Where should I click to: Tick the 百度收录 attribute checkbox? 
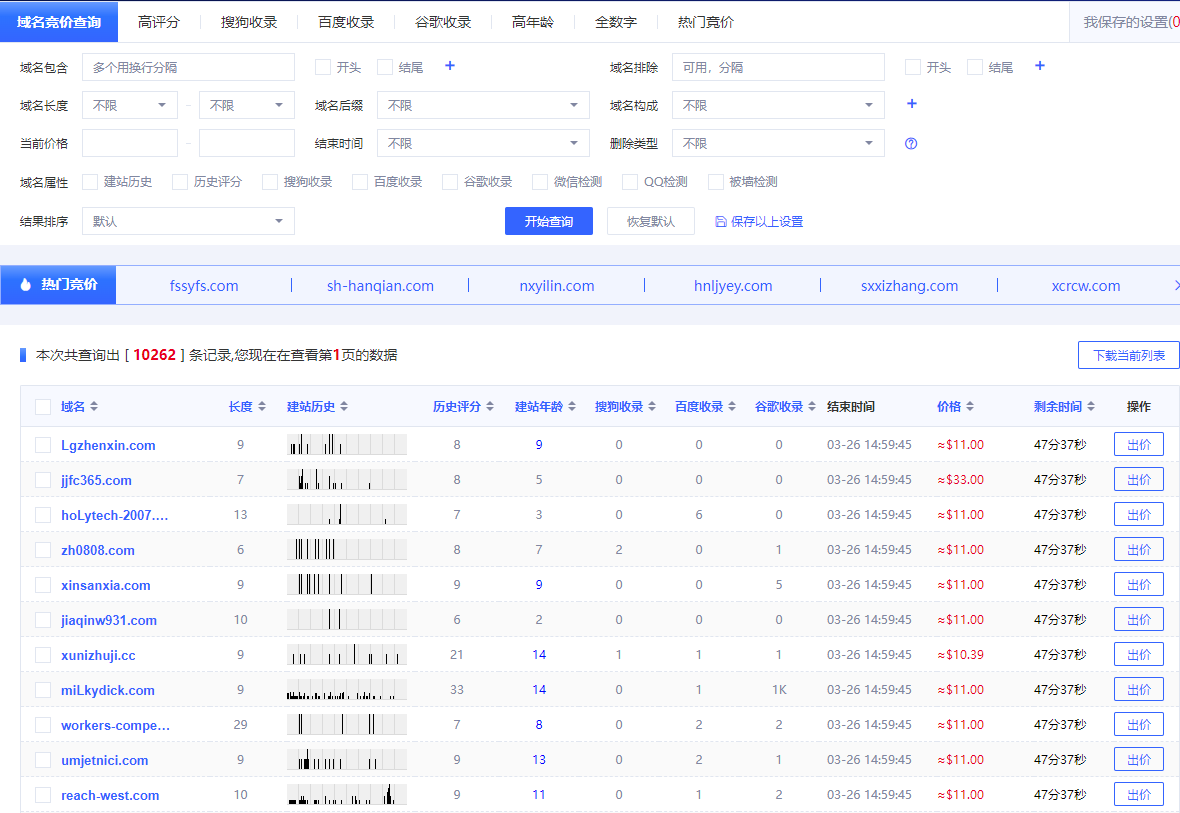click(360, 182)
